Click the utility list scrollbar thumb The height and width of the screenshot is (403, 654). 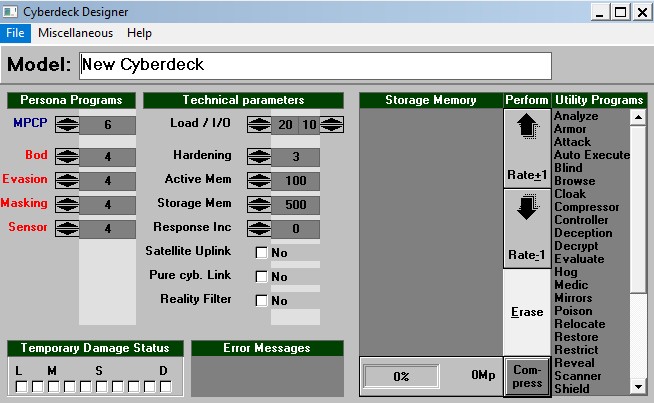pos(638,209)
